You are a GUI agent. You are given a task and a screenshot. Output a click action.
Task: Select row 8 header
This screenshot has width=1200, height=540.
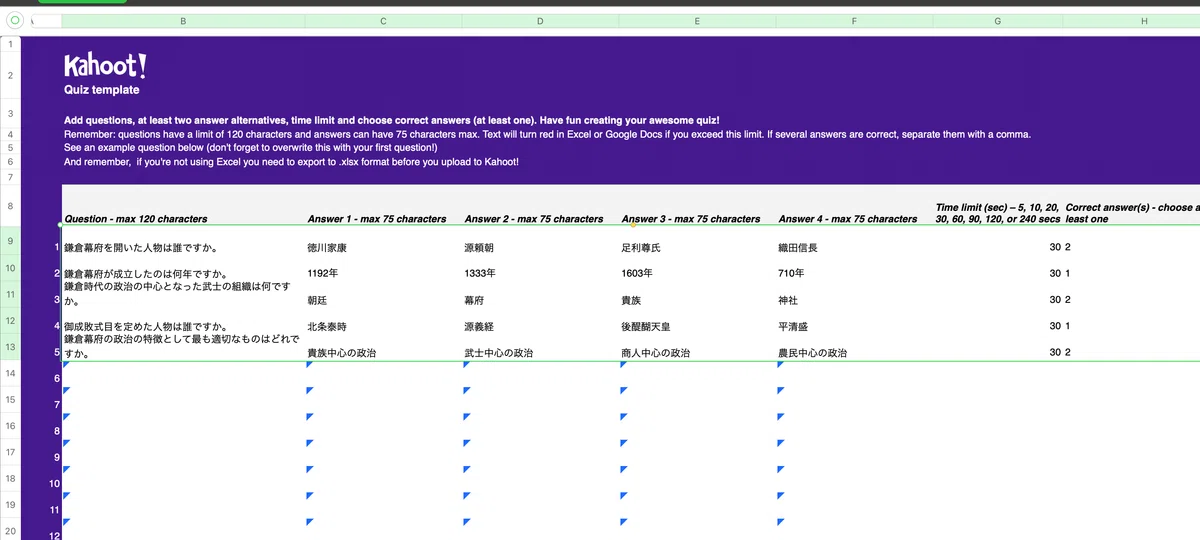(x=9, y=206)
